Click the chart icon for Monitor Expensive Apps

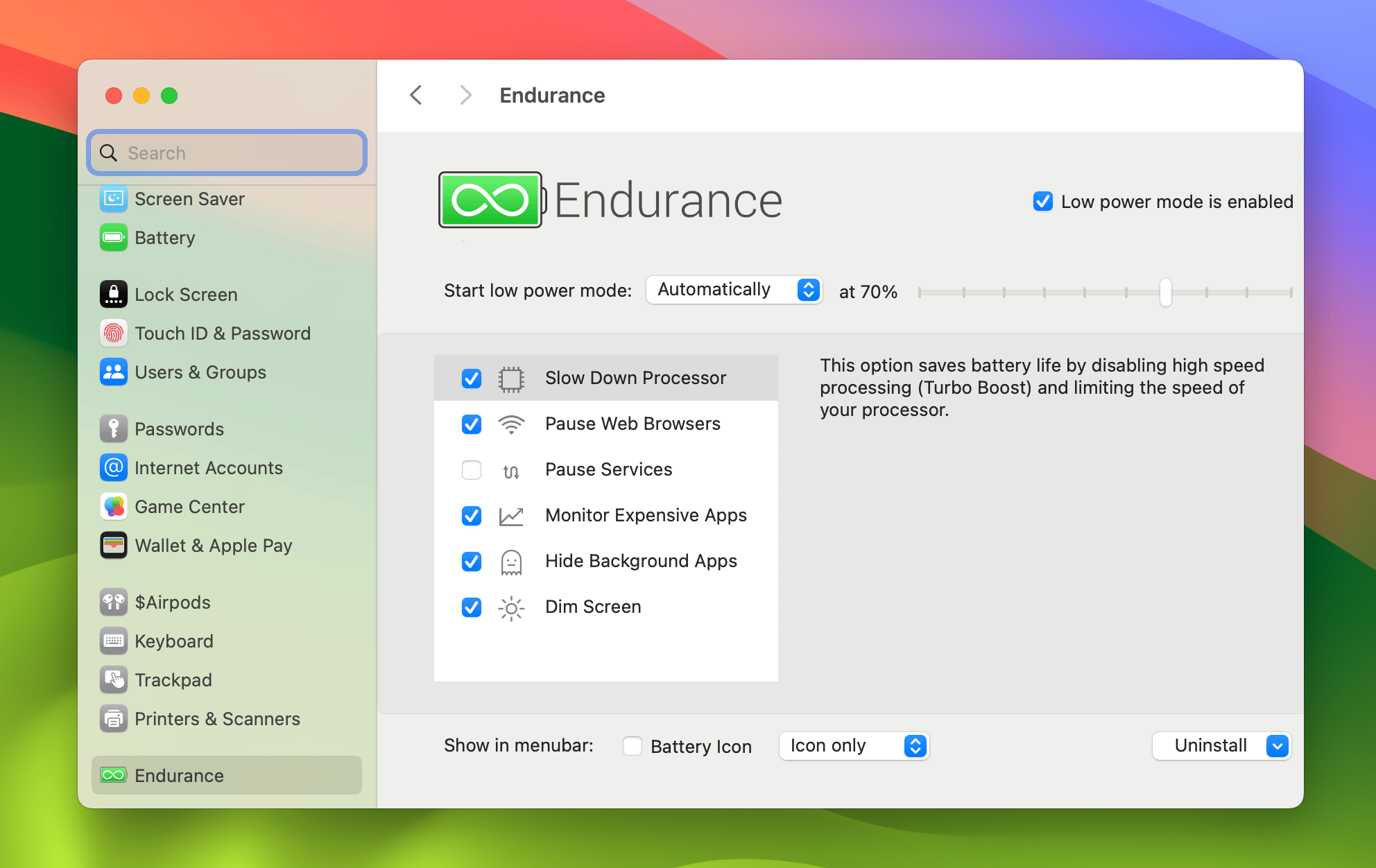click(511, 516)
